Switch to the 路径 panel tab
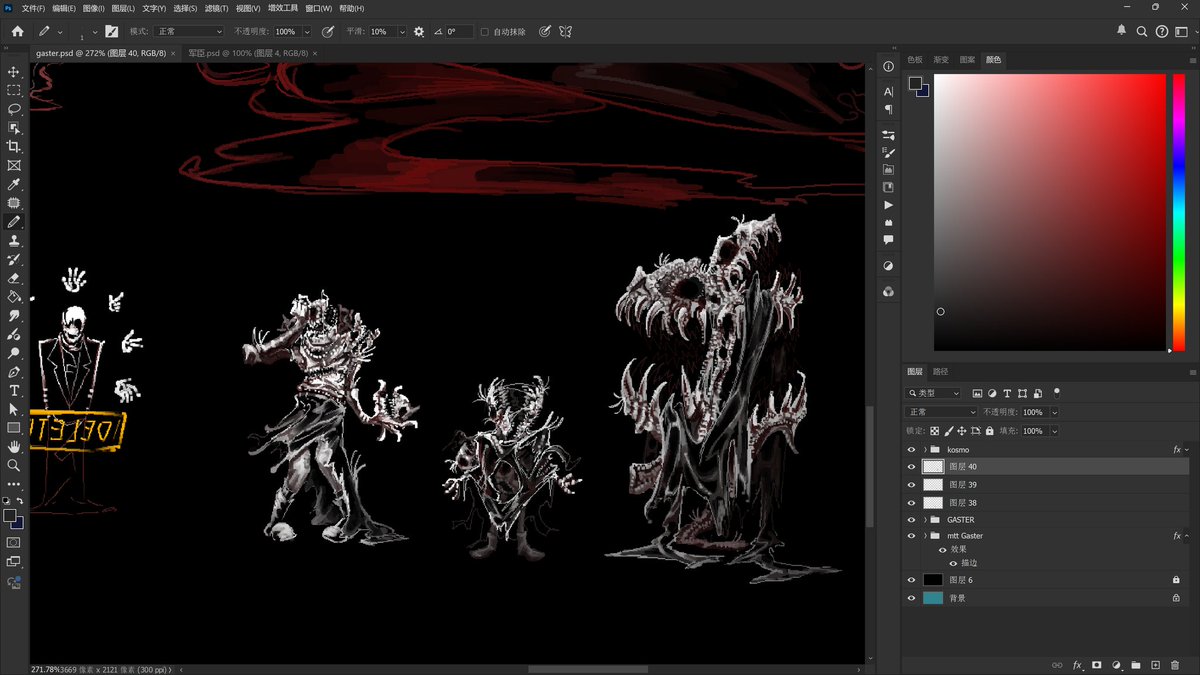This screenshot has height=675, width=1200. pos(941,371)
